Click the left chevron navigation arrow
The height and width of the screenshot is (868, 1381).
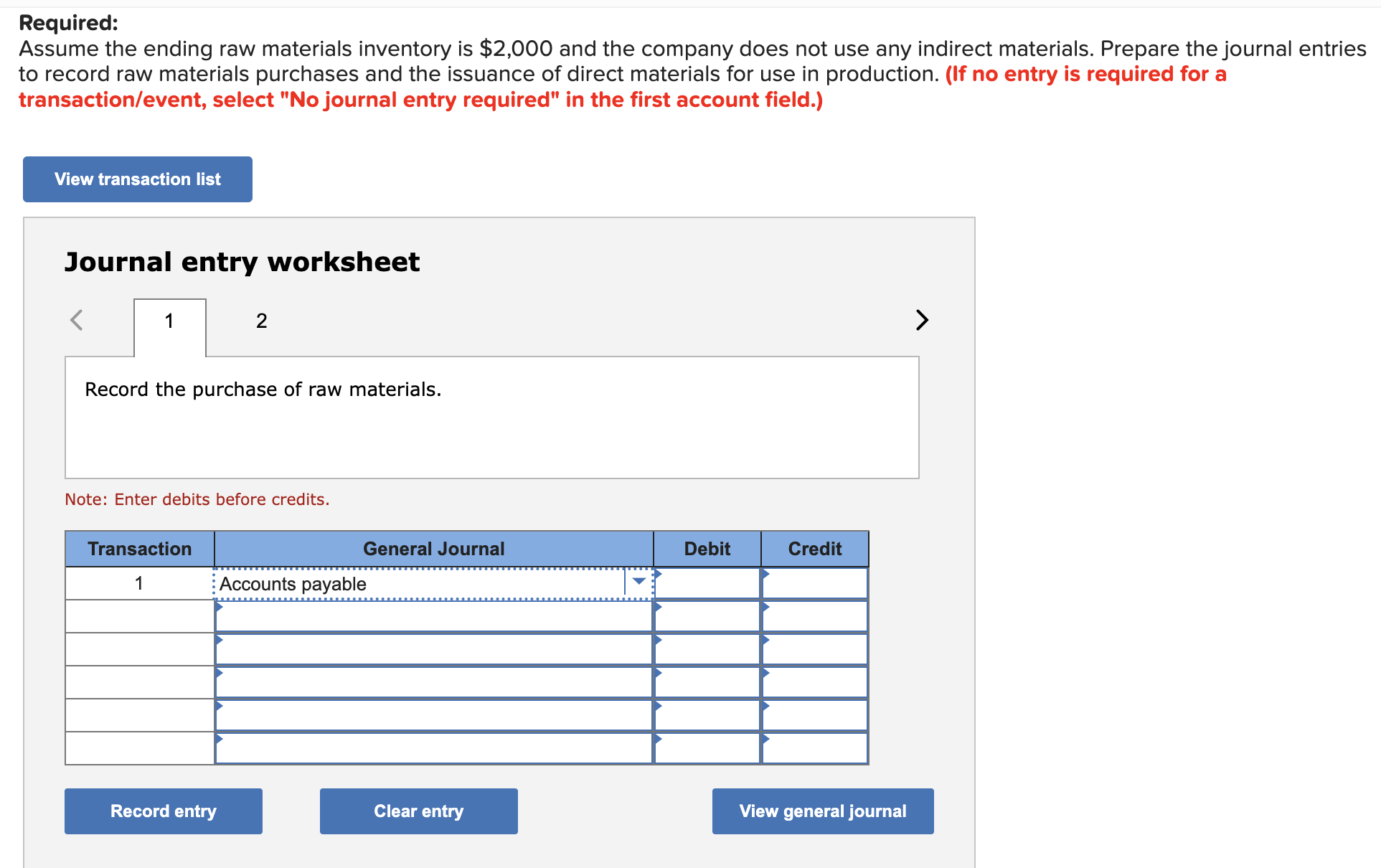tap(77, 320)
